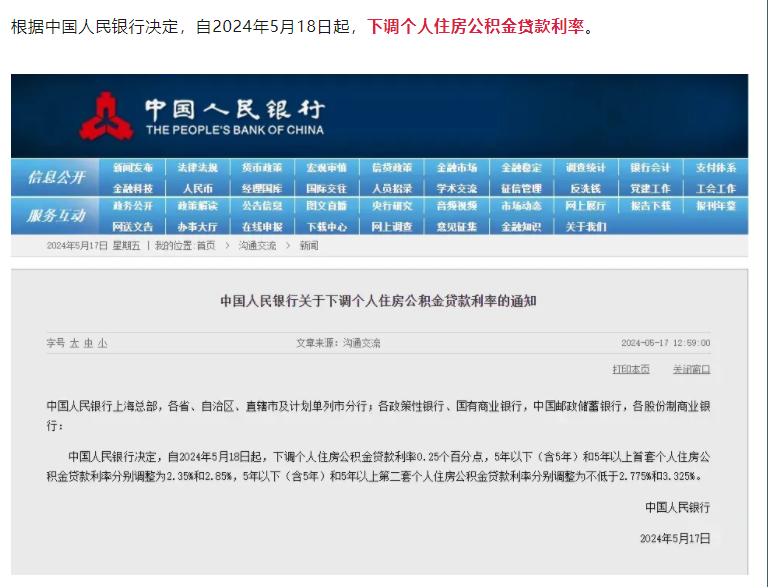Open the 下载中心 menu item

327,227
